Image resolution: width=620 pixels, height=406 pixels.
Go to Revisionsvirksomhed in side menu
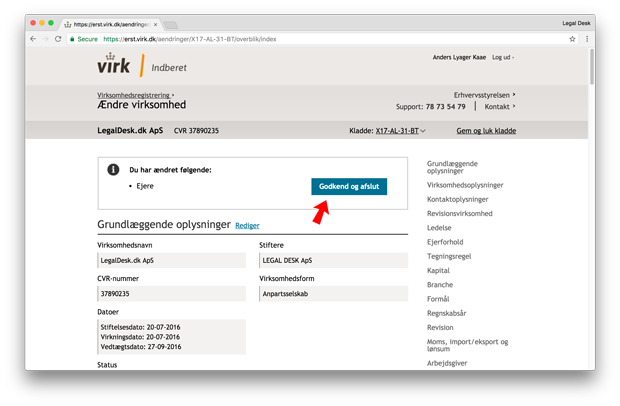(x=459, y=213)
